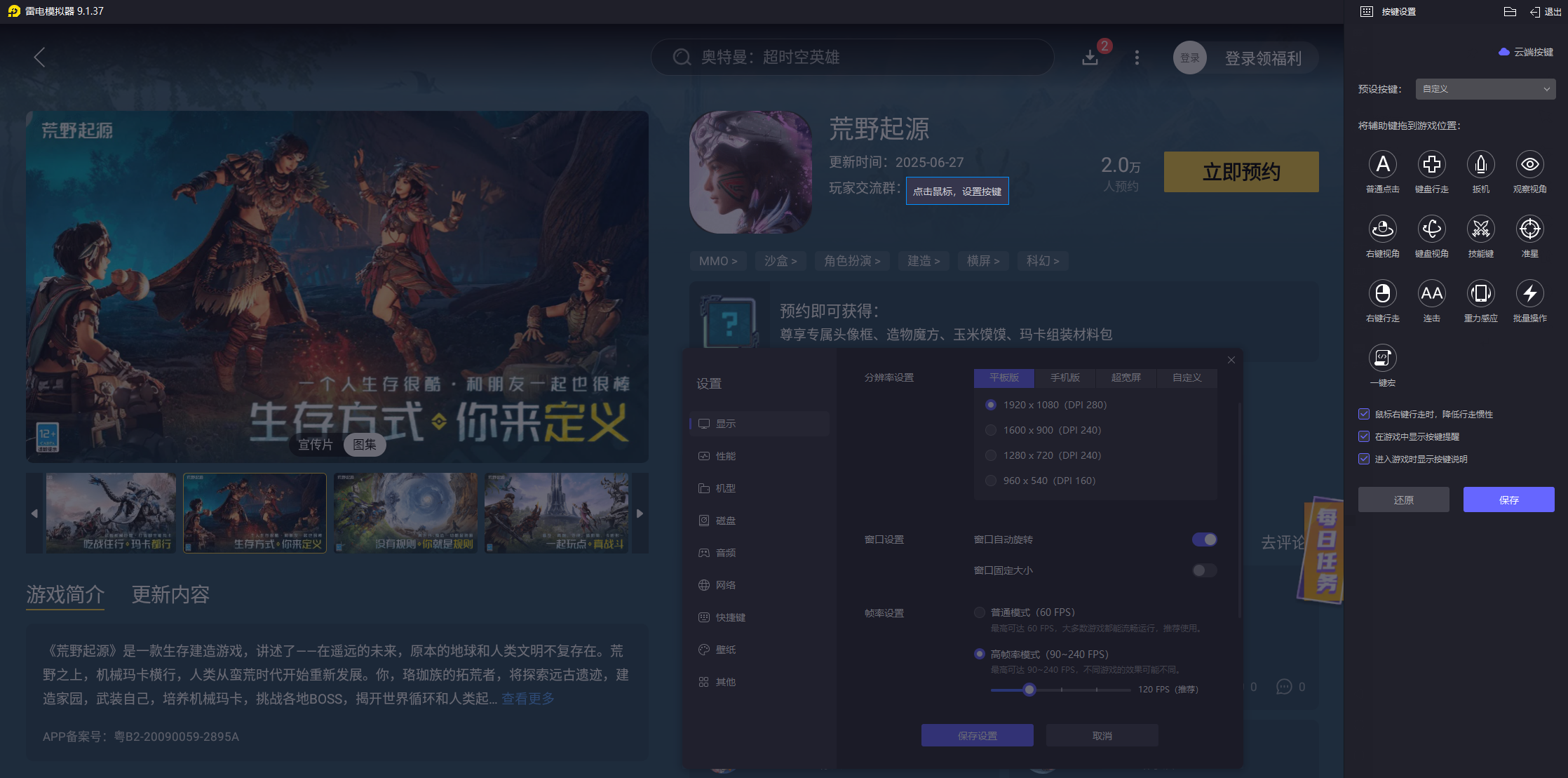Disable the 窗口自动旋转 switch
This screenshot has width=1568, height=778.
click(x=1204, y=539)
